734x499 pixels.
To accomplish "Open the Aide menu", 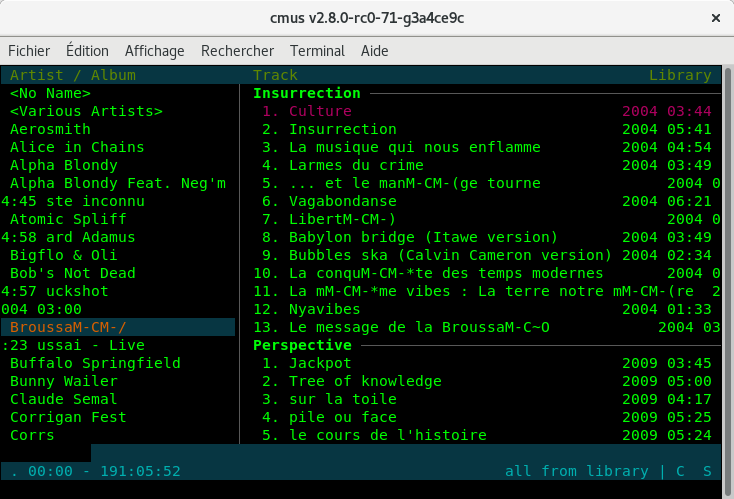I will tap(374, 51).
